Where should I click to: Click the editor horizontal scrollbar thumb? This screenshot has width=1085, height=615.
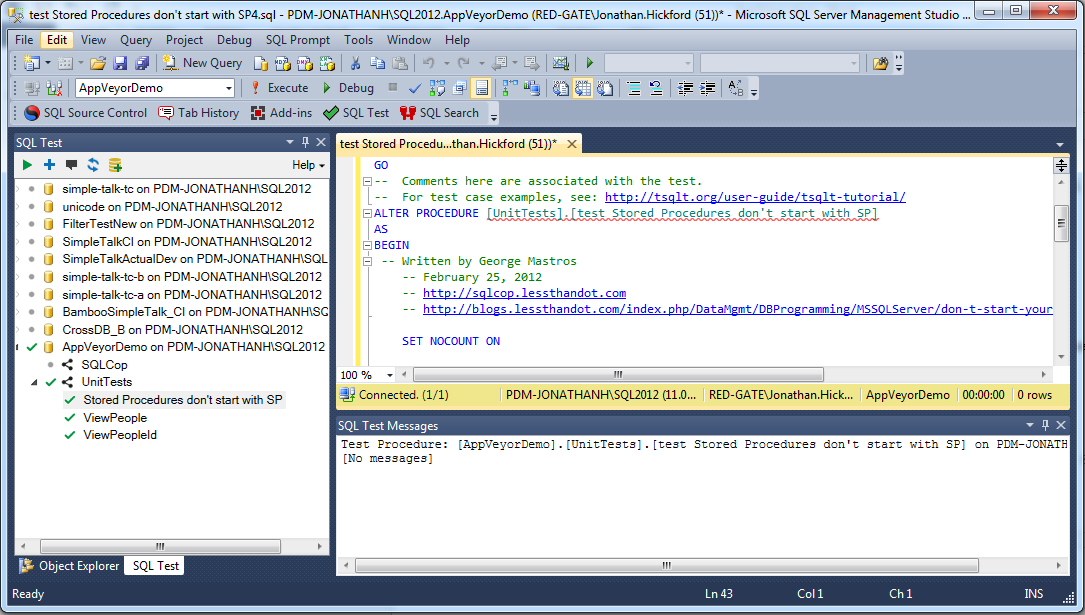pyautogui.click(x=618, y=375)
